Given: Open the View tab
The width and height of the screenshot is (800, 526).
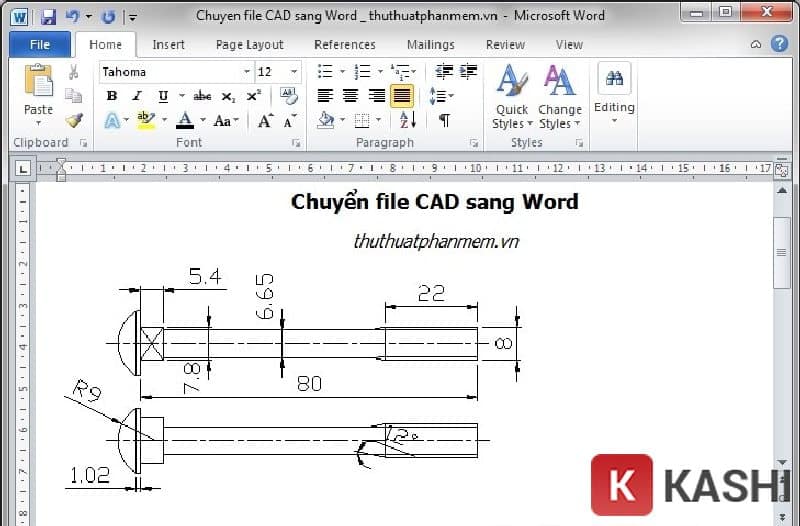Looking at the screenshot, I should tap(569, 45).
